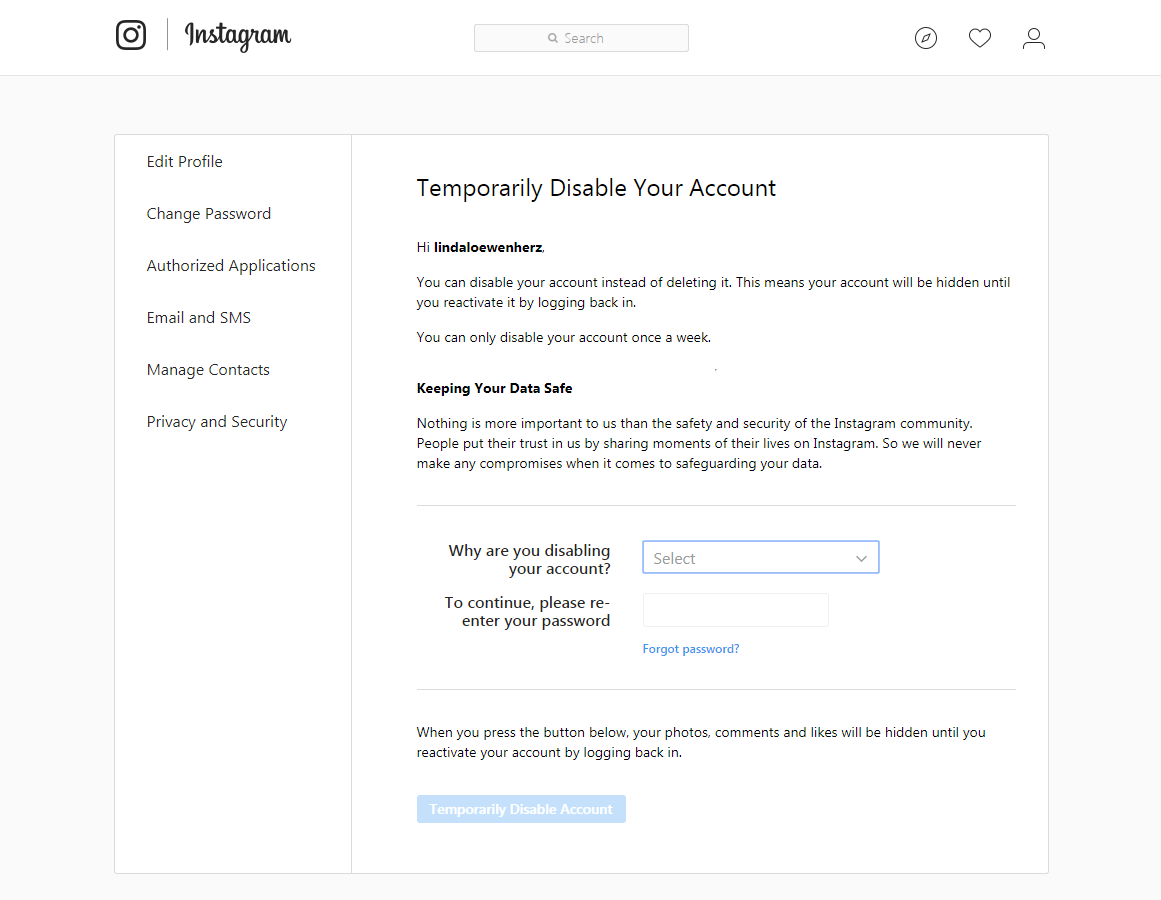Go to Change Password section
Image resolution: width=1161 pixels, height=900 pixels.
(x=209, y=214)
